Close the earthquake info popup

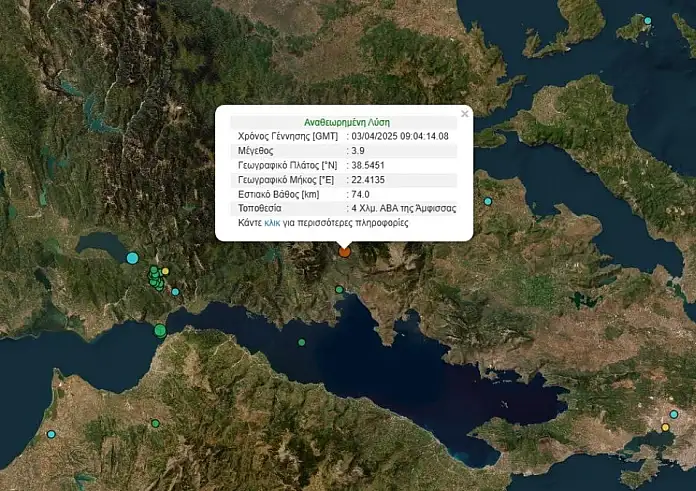464,114
